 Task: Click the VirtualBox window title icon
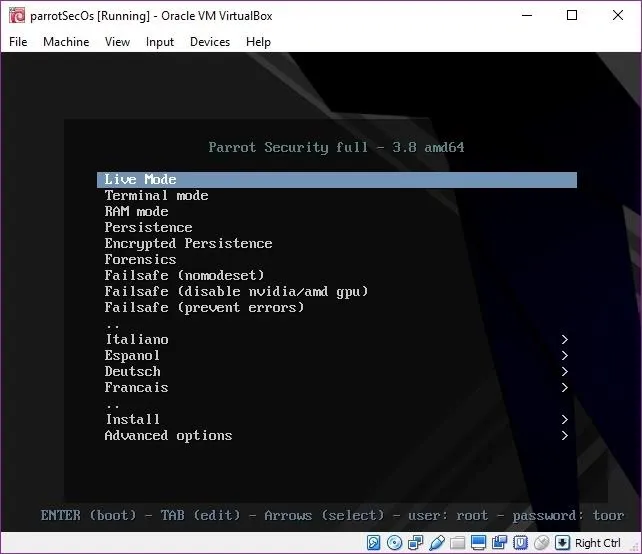[17, 16]
